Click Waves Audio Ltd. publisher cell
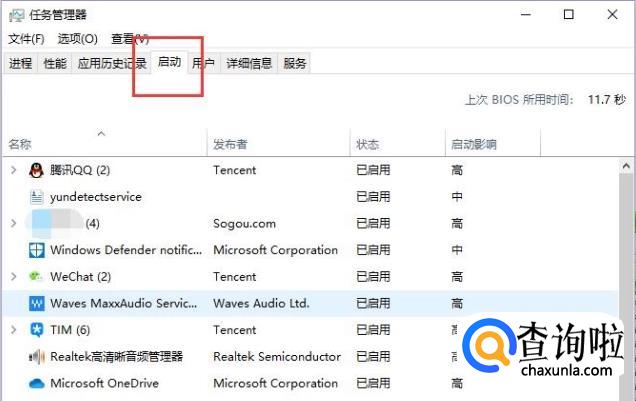The height and width of the screenshot is (401, 636). point(261,303)
